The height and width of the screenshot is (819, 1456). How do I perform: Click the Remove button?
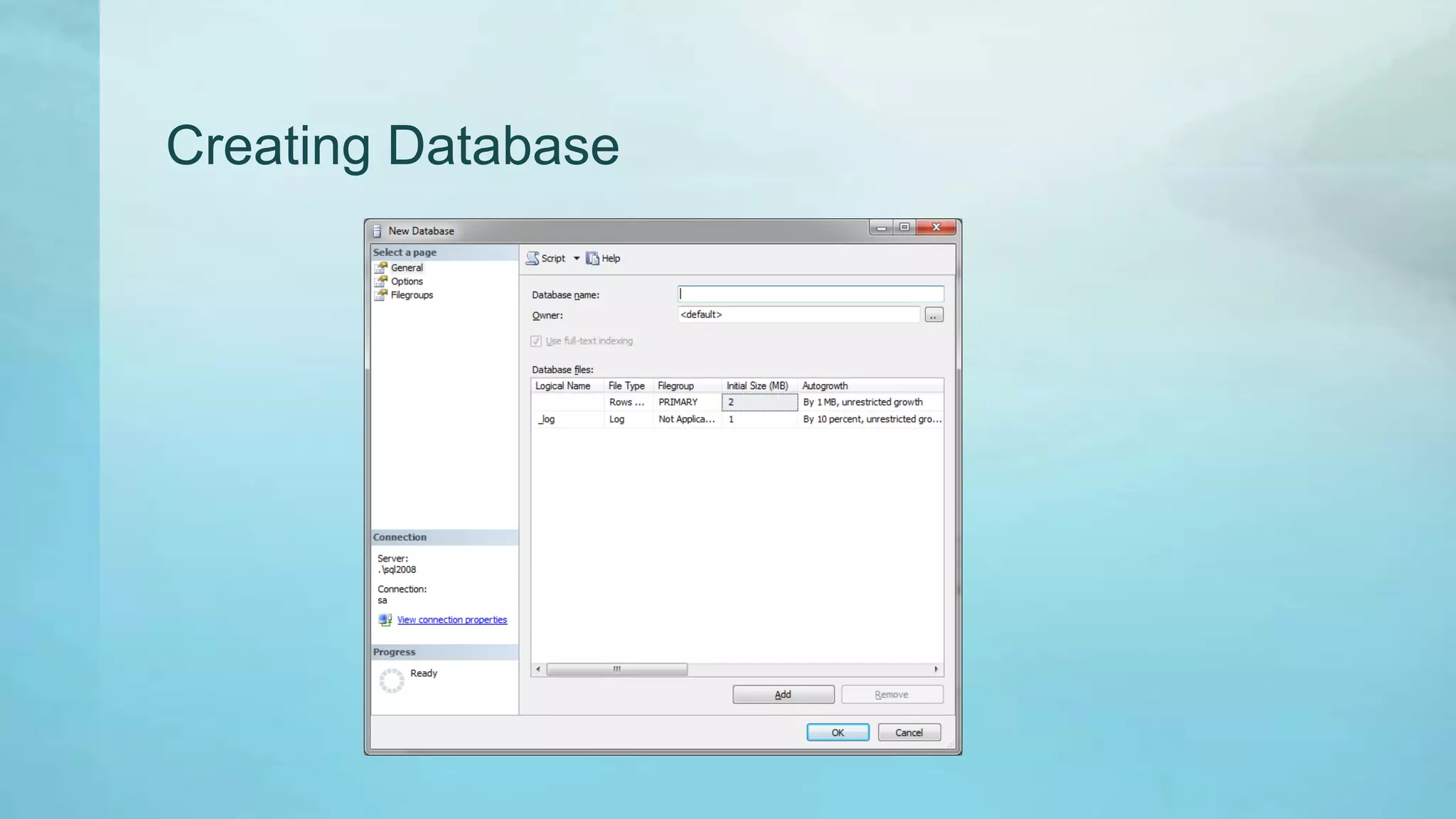click(x=892, y=695)
